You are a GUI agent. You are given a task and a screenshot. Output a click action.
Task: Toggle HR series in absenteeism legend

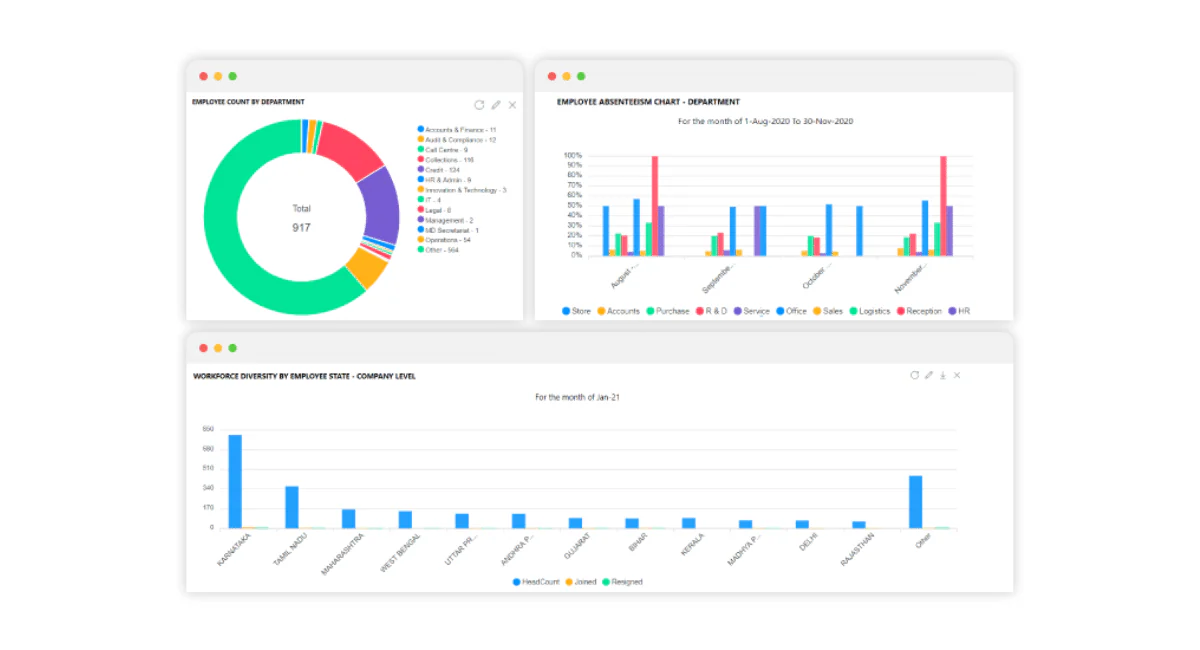pyautogui.click(x=959, y=311)
